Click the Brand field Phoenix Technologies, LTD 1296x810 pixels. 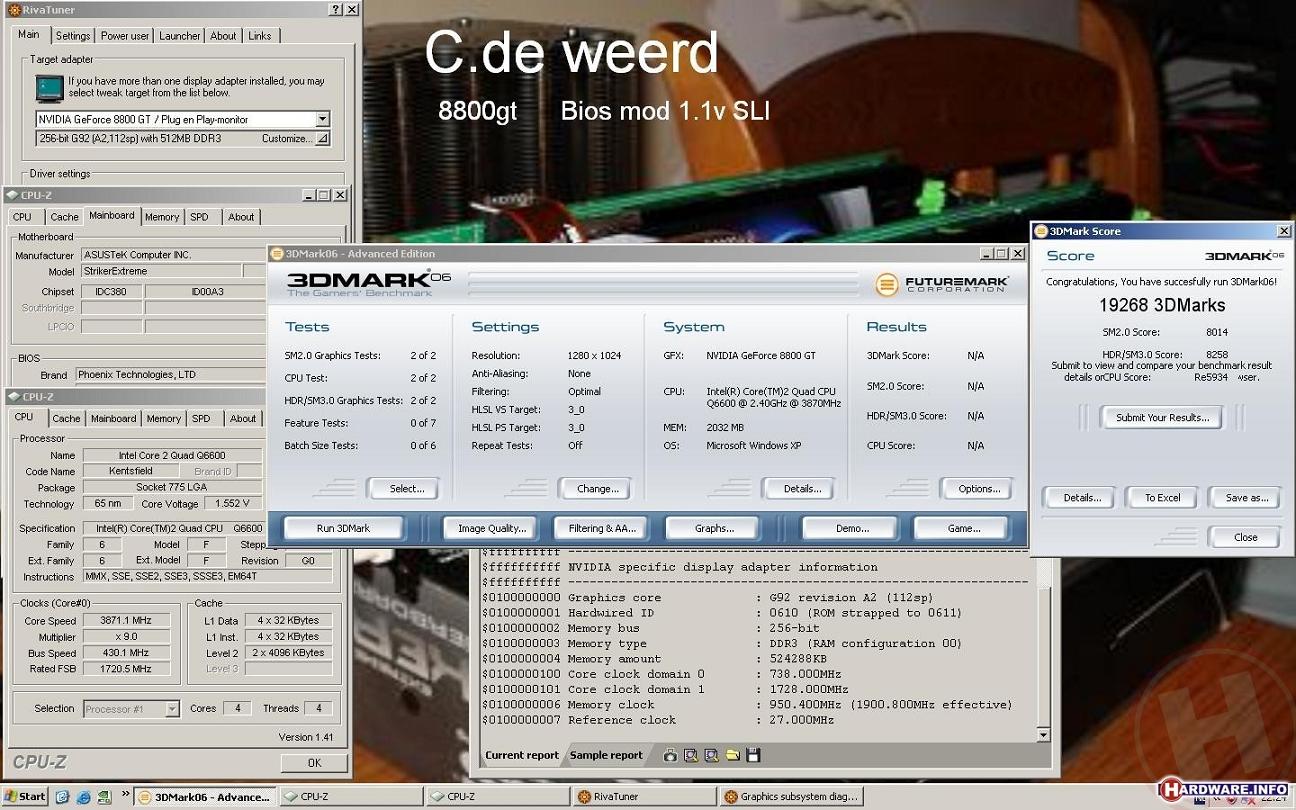(x=170, y=375)
